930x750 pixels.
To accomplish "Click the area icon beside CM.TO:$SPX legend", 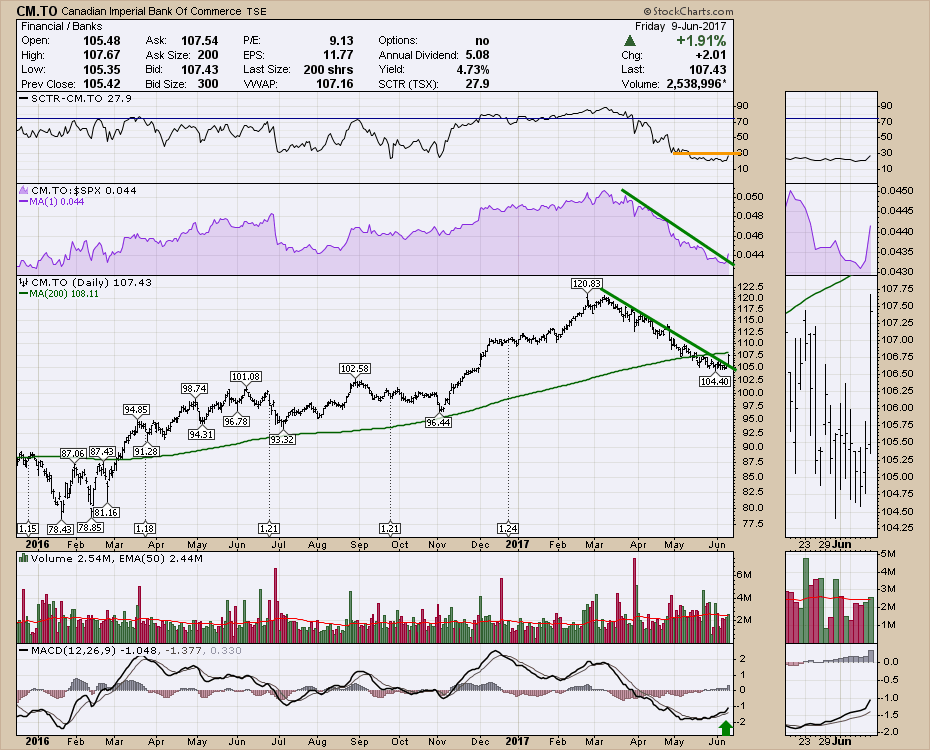I will (24, 190).
